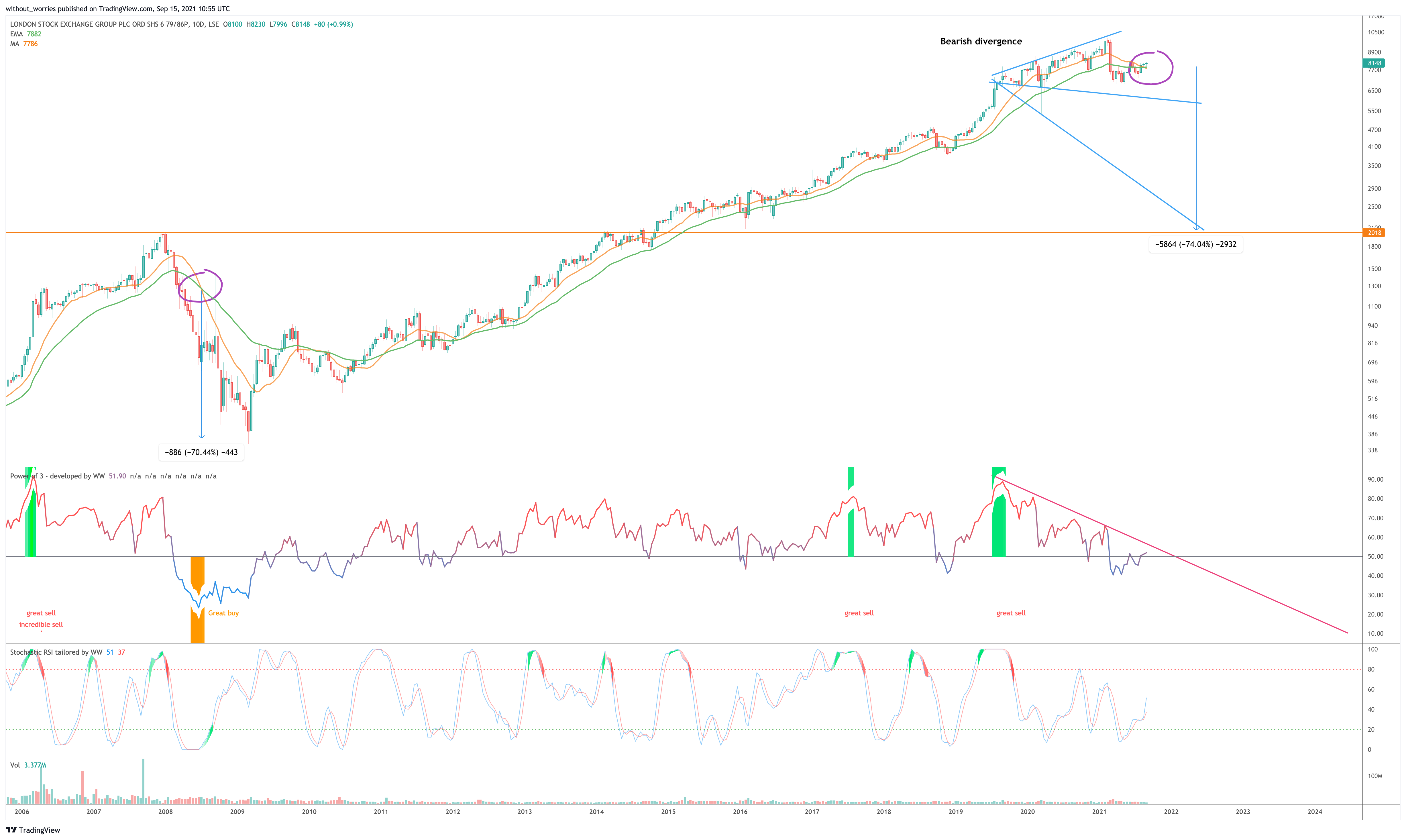The width and height of the screenshot is (1406, 840).
Task: Click the 'Power of 3 - developed by WW' legend
Action: coord(57,476)
